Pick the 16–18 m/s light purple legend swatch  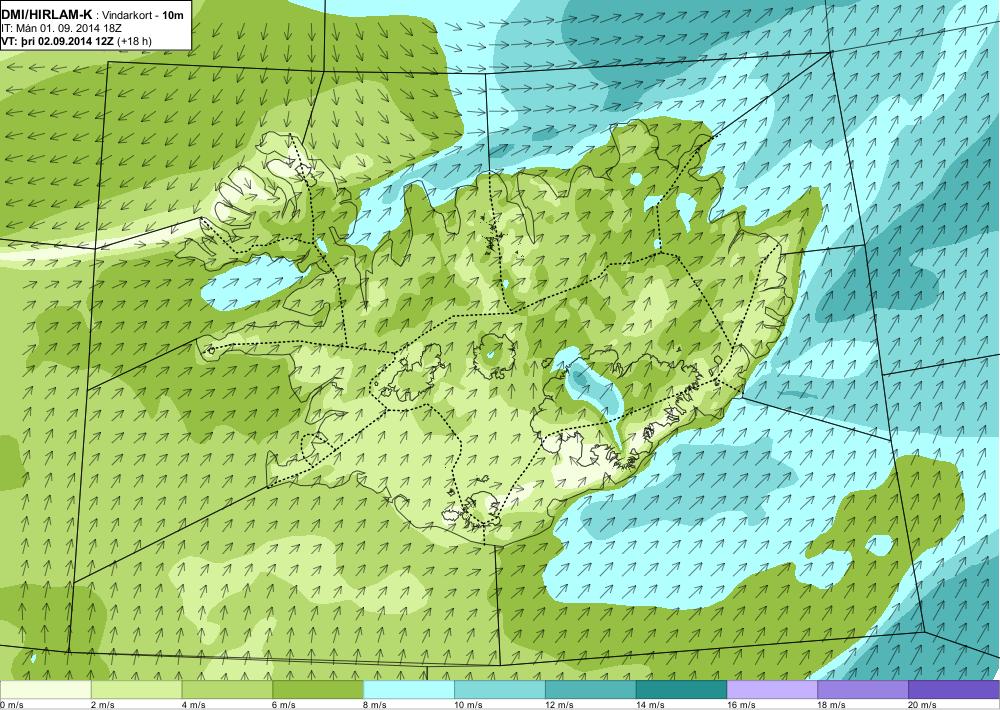tap(772, 690)
